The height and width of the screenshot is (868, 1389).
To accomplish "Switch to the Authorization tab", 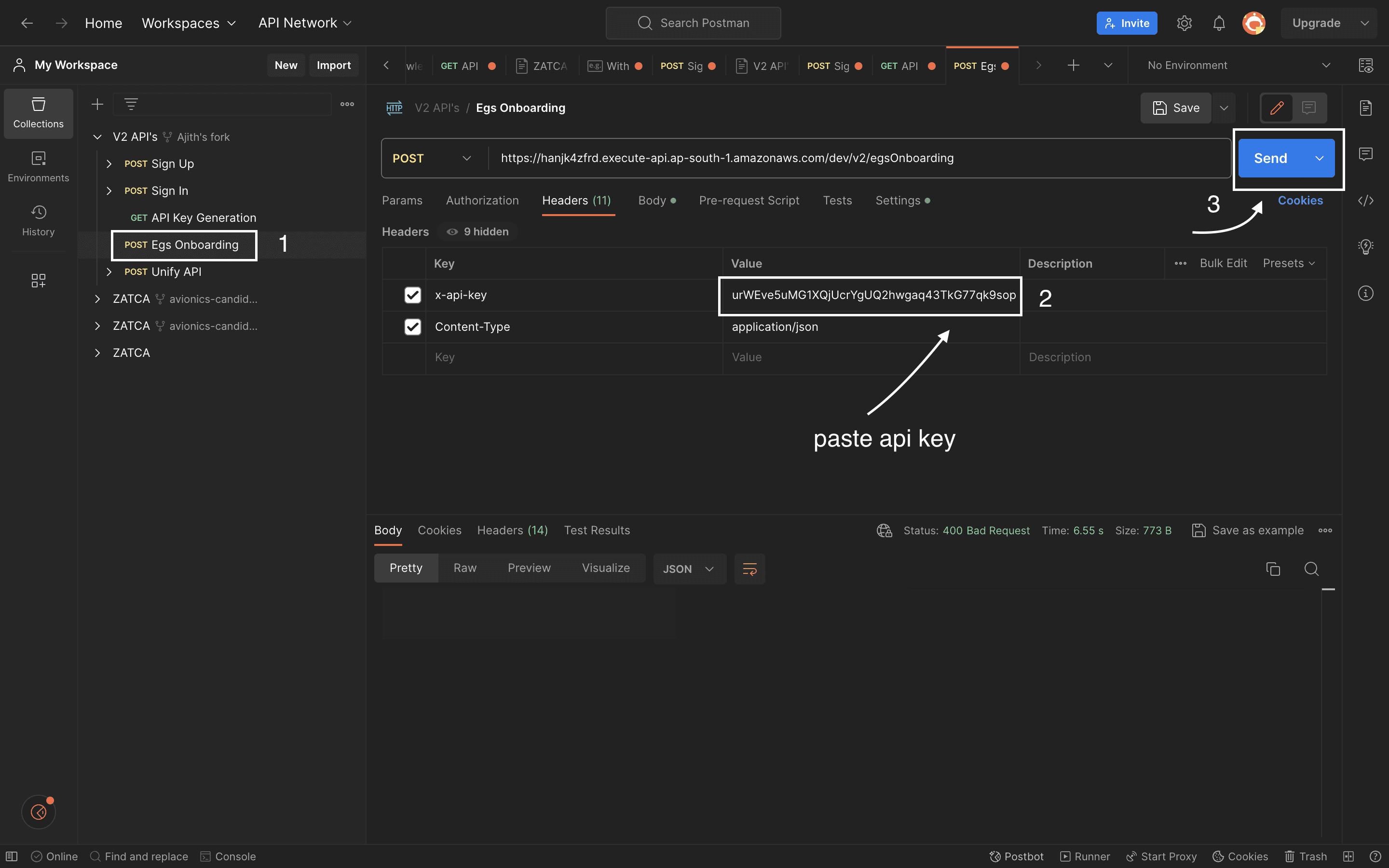I will pyautogui.click(x=482, y=200).
